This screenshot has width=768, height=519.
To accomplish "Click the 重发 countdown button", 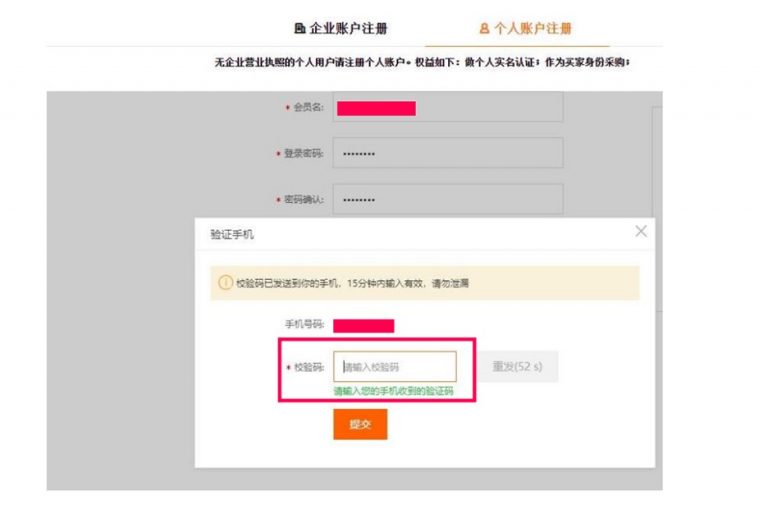I will coord(517,367).
